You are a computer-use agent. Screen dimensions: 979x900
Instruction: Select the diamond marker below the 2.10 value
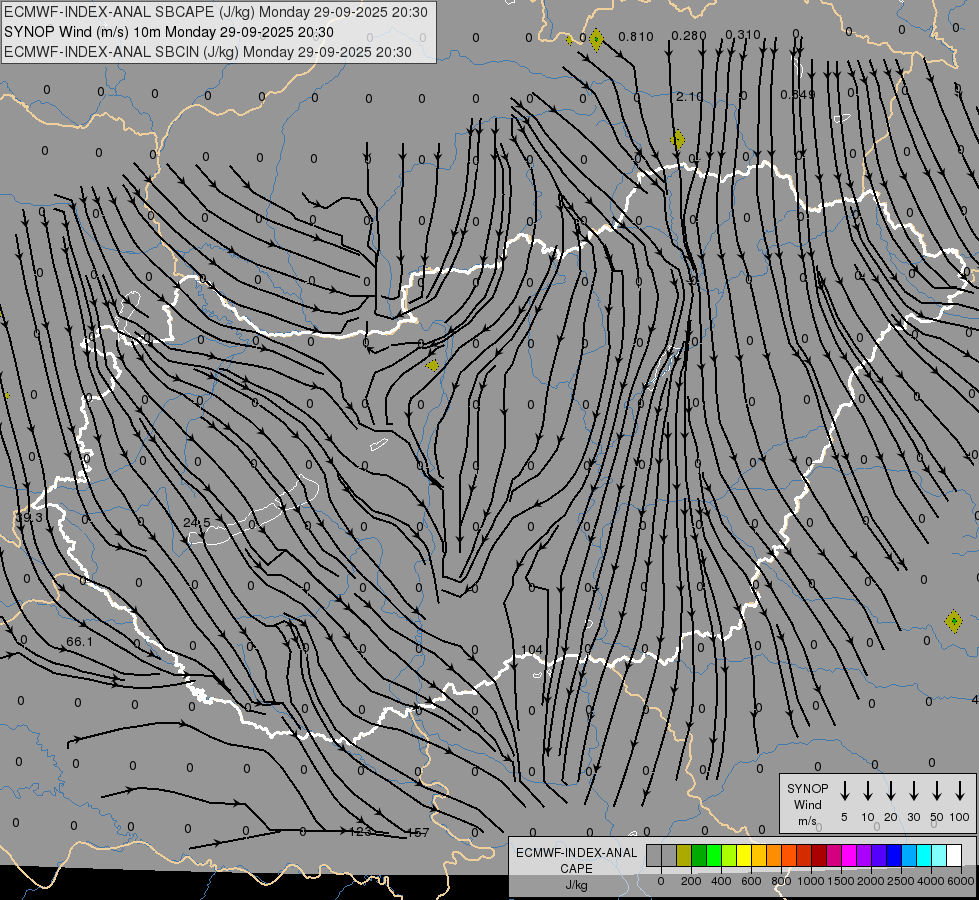pyautogui.click(x=678, y=139)
